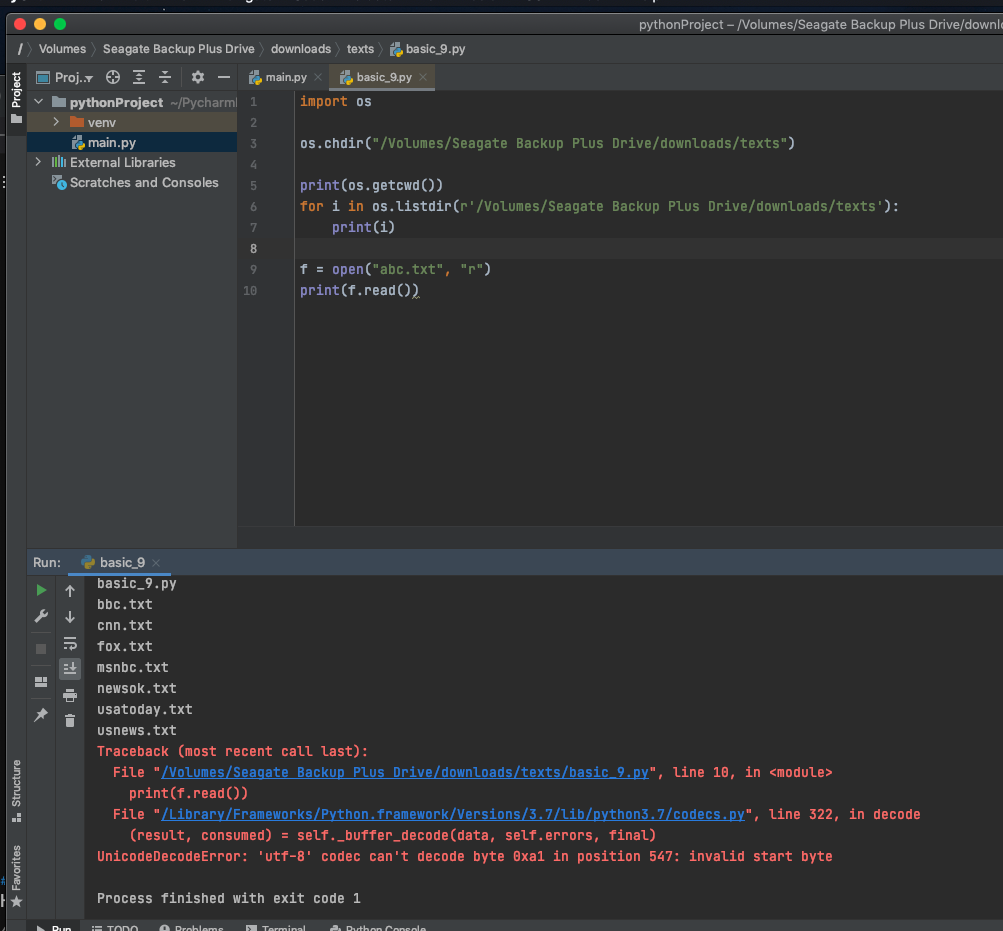The height and width of the screenshot is (931, 1003).
Task: Click 'usatoday.txt' in console output
Action: point(145,709)
